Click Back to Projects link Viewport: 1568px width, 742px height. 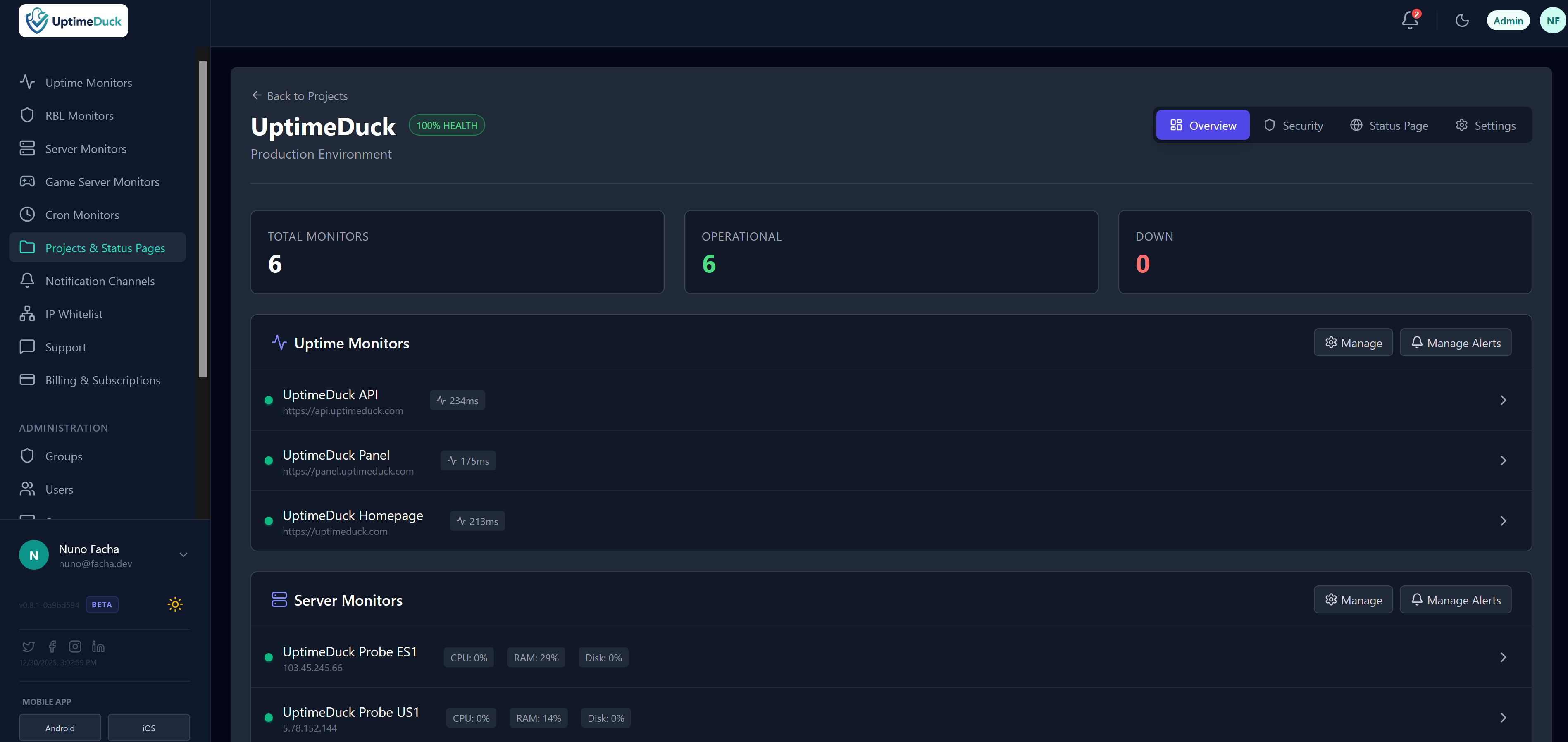coord(300,95)
